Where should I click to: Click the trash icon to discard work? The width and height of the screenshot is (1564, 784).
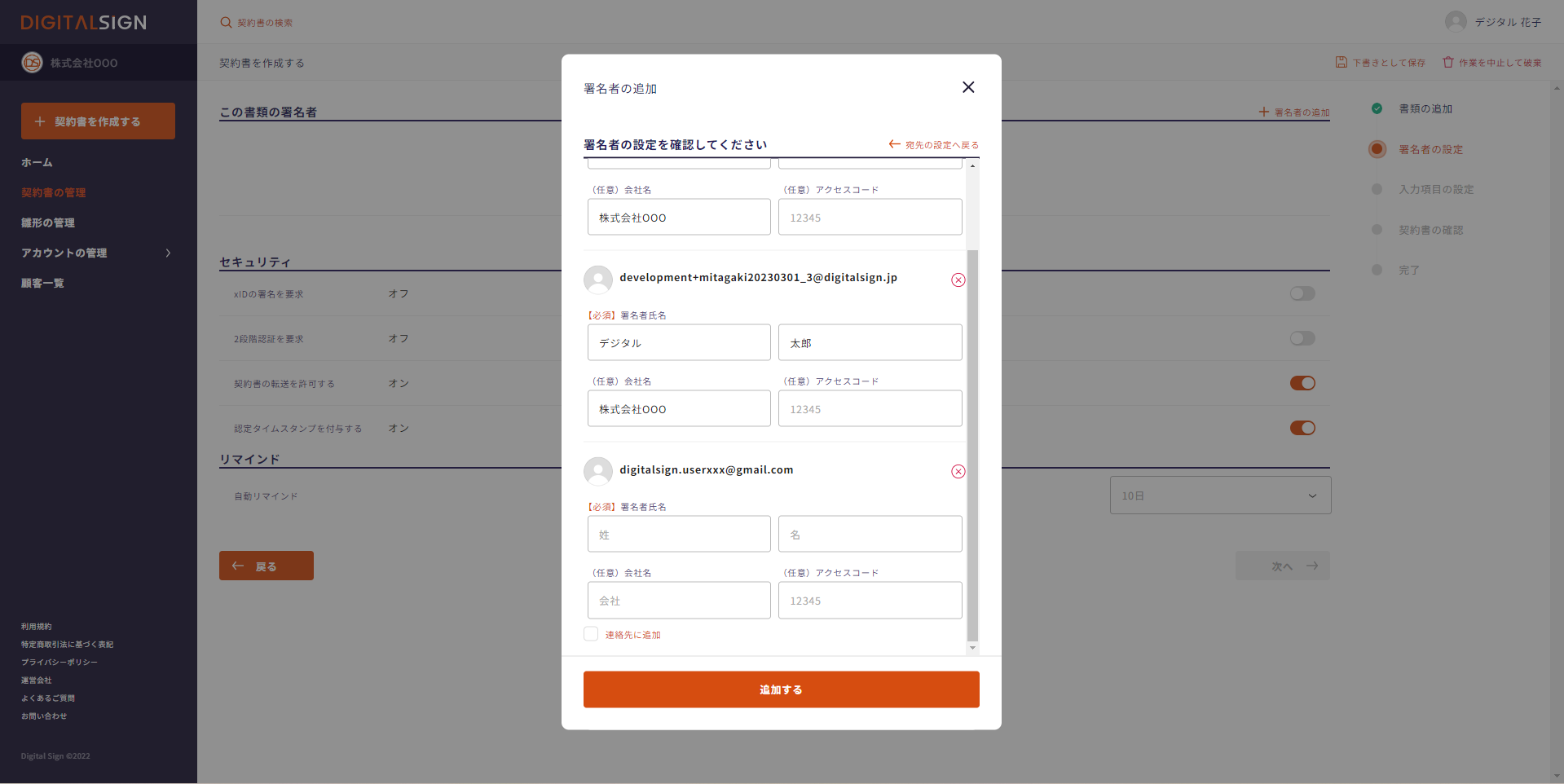(1447, 63)
